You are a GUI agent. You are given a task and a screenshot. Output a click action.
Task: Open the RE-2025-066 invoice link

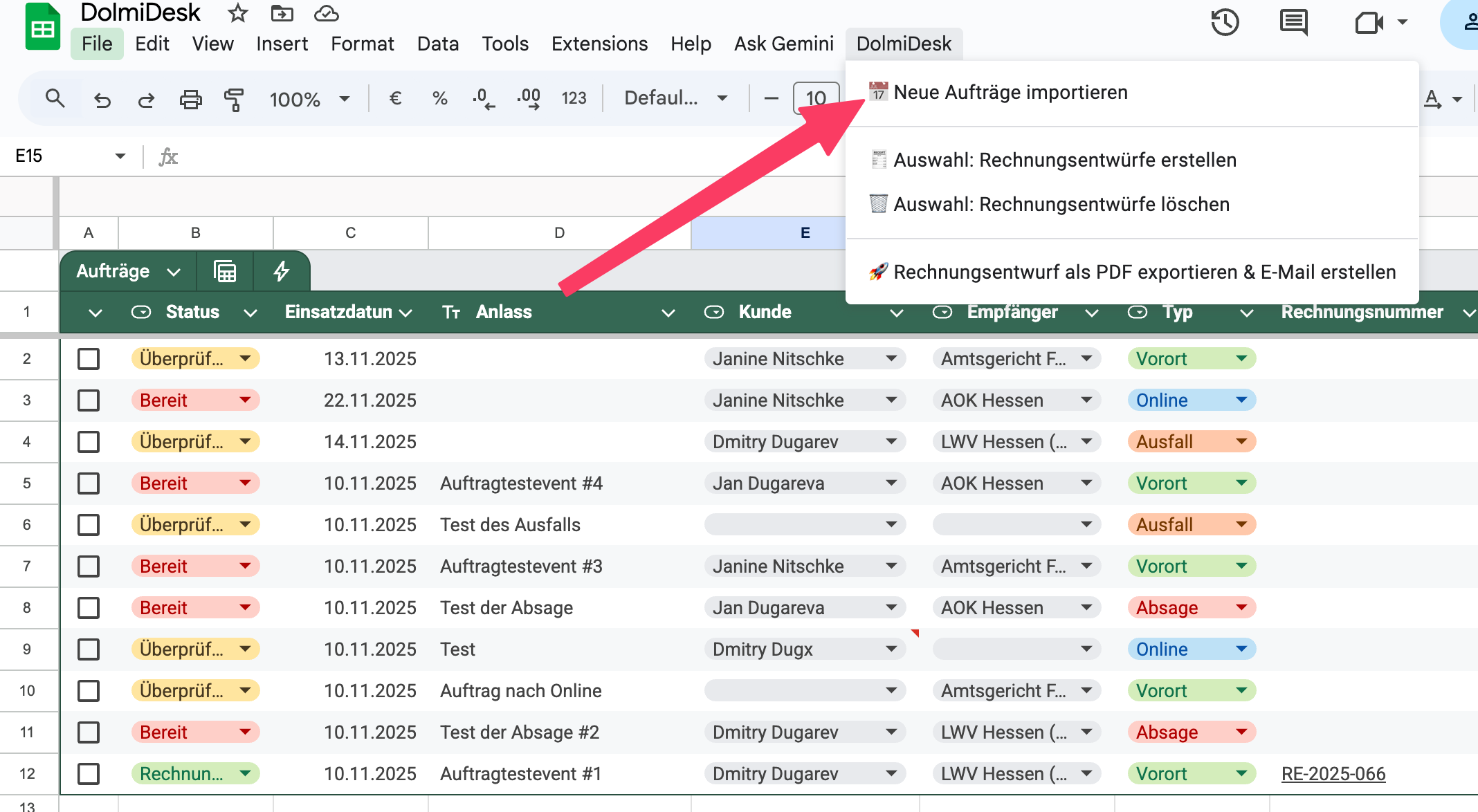pos(1333,774)
